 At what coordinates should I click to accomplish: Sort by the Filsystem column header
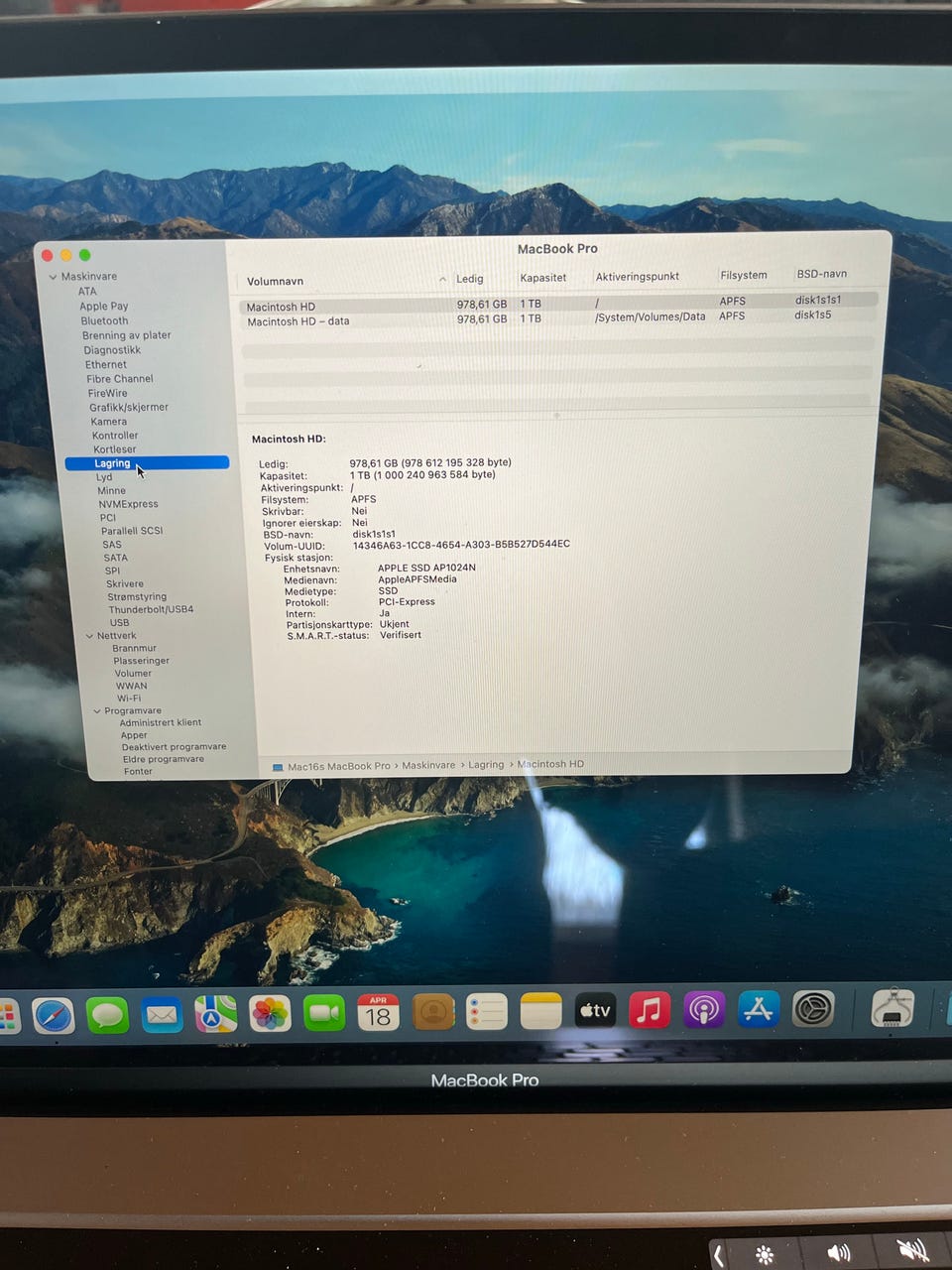[744, 275]
